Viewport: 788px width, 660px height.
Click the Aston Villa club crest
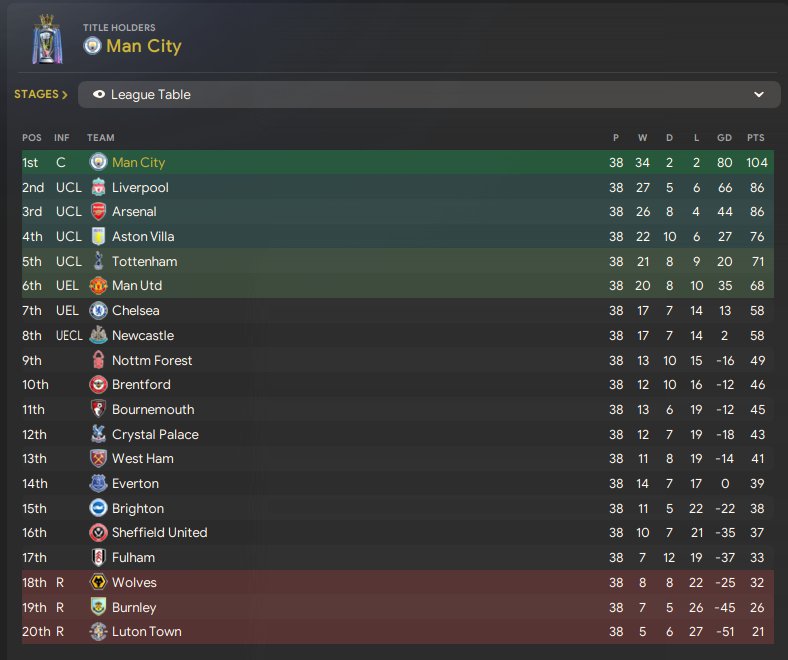98,236
